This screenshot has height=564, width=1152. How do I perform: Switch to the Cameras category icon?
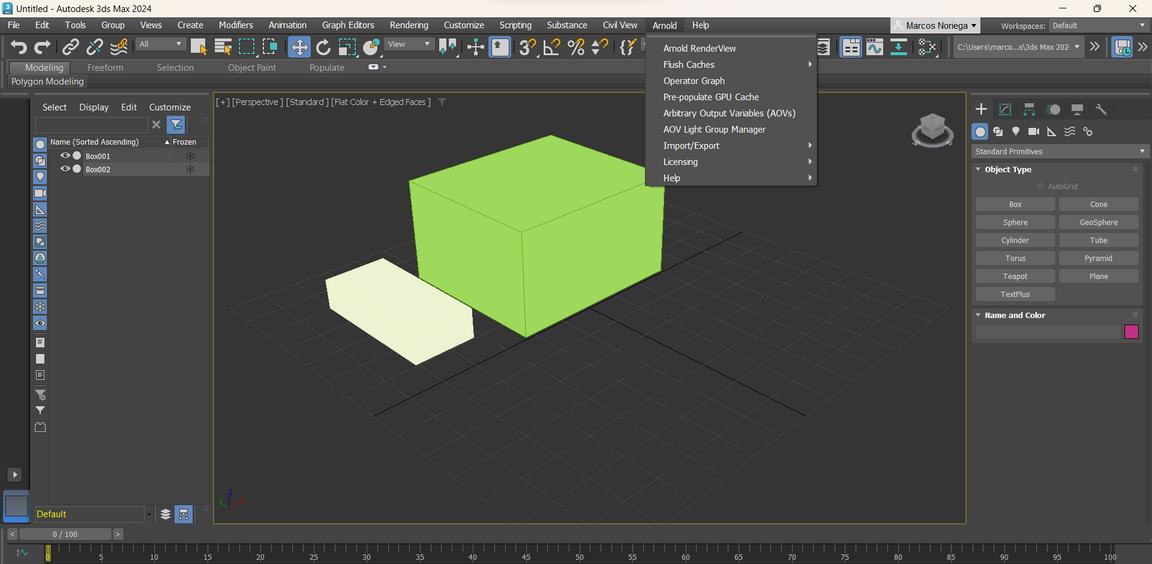(x=1034, y=131)
